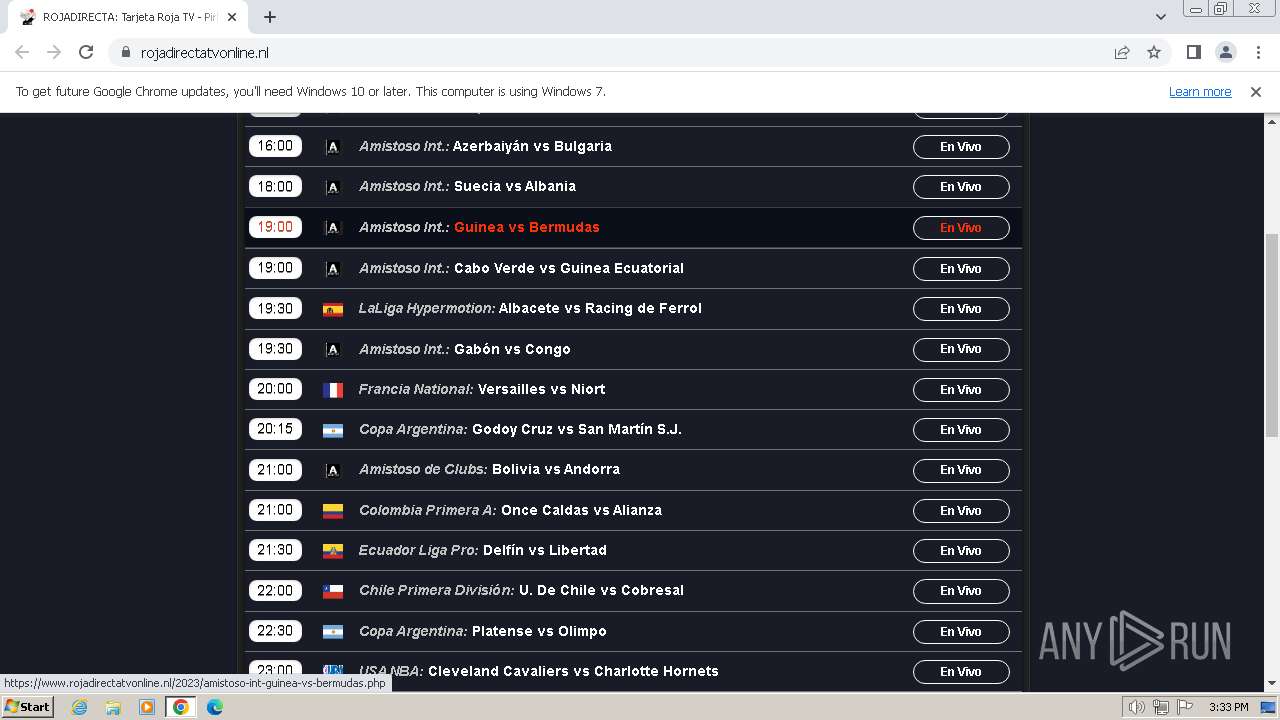Screen dimensions: 1280x720
Task: Watch Bolivia vs Andorra En Vivo
Action: click(961, 470)
